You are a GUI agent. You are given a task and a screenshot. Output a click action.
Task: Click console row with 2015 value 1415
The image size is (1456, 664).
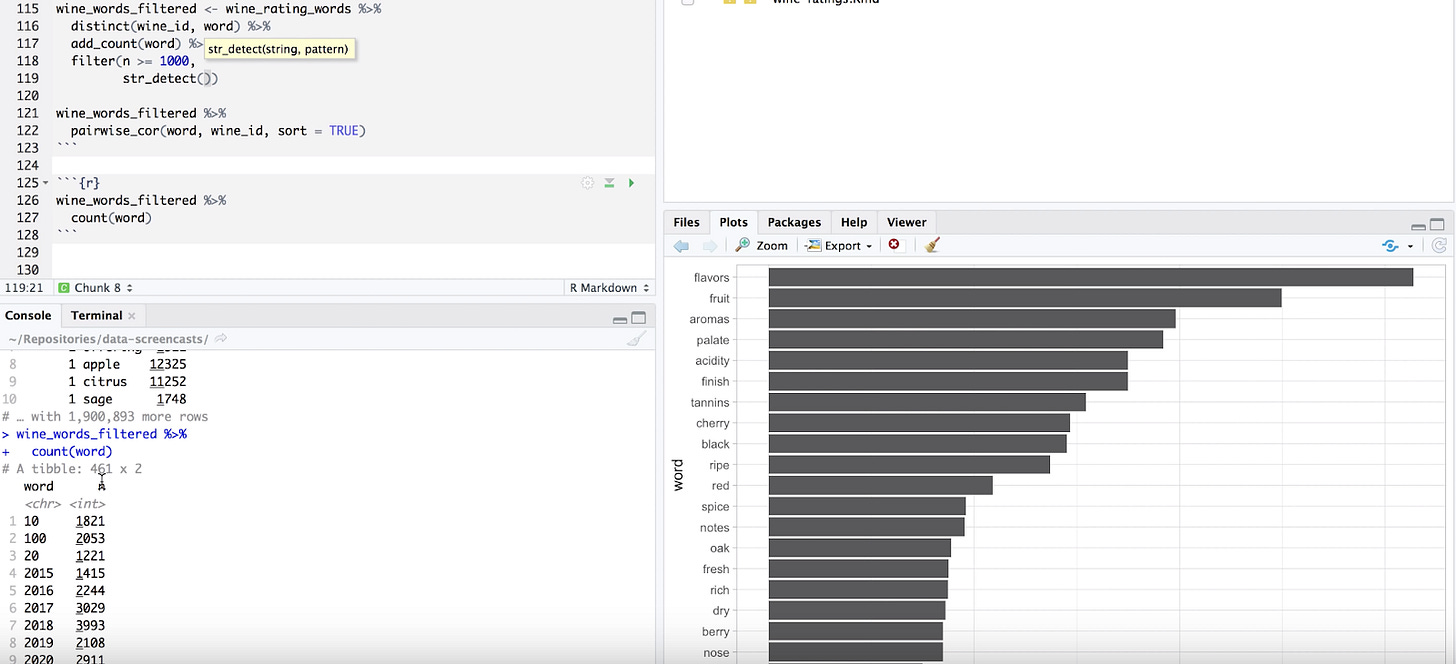56,573
